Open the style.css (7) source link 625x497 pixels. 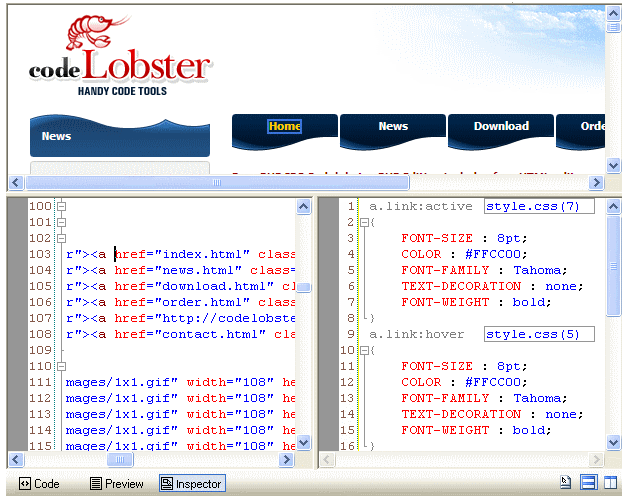(539, 206)
